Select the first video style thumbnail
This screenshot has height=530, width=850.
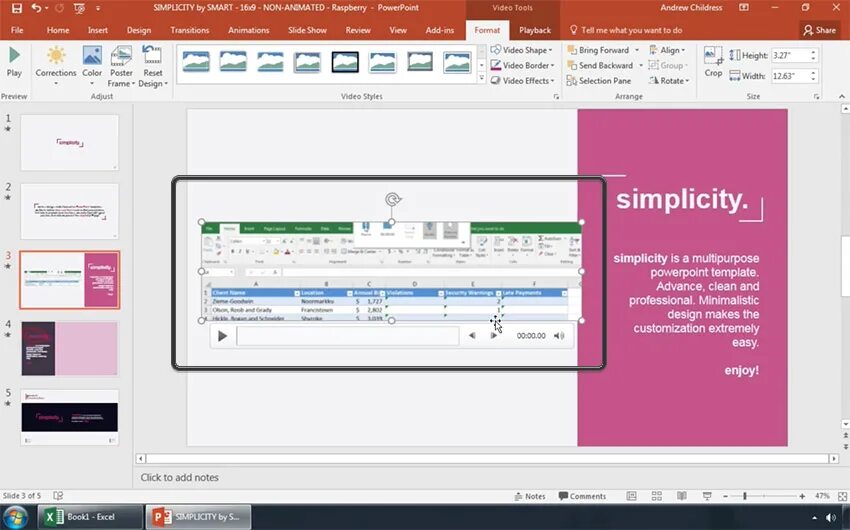[x=196, y=62]
